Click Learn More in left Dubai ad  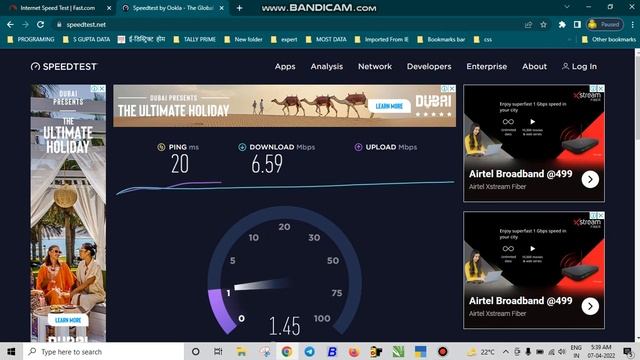[68, 320]
